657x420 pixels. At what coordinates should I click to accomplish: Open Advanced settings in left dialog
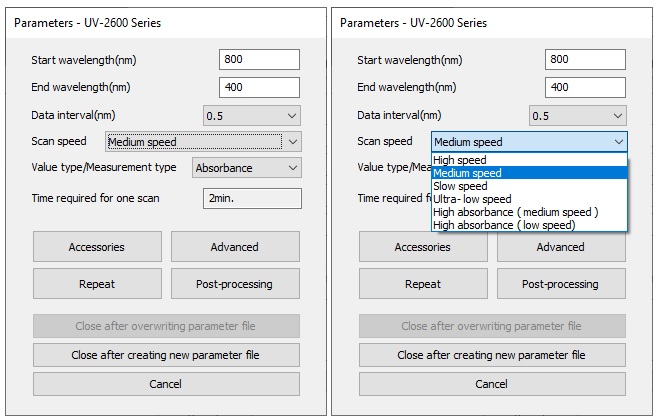[235, 247]
